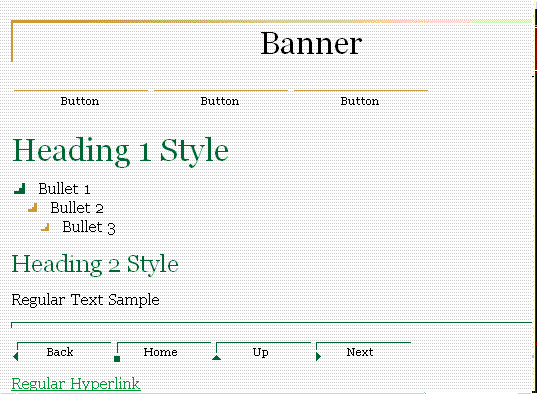The height and width of the screenshot is (394, 537).
Task: Click the right arrow icon beside Next
Action: point(318,356)
